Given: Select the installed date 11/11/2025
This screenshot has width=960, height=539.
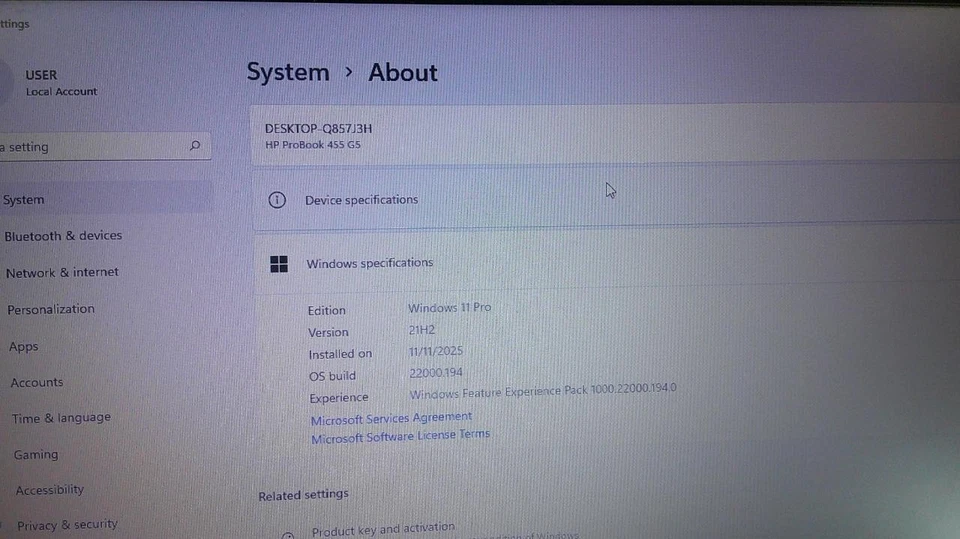Looking at the screenshot, I should pos(436,352).
